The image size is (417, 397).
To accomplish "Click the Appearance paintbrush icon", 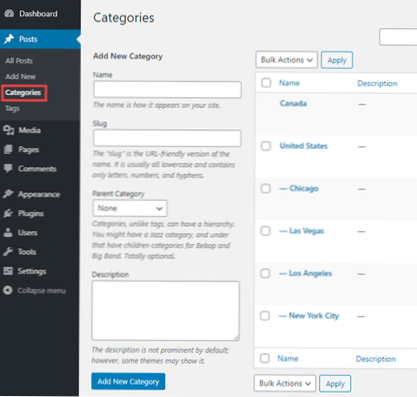I will point(8,194).
